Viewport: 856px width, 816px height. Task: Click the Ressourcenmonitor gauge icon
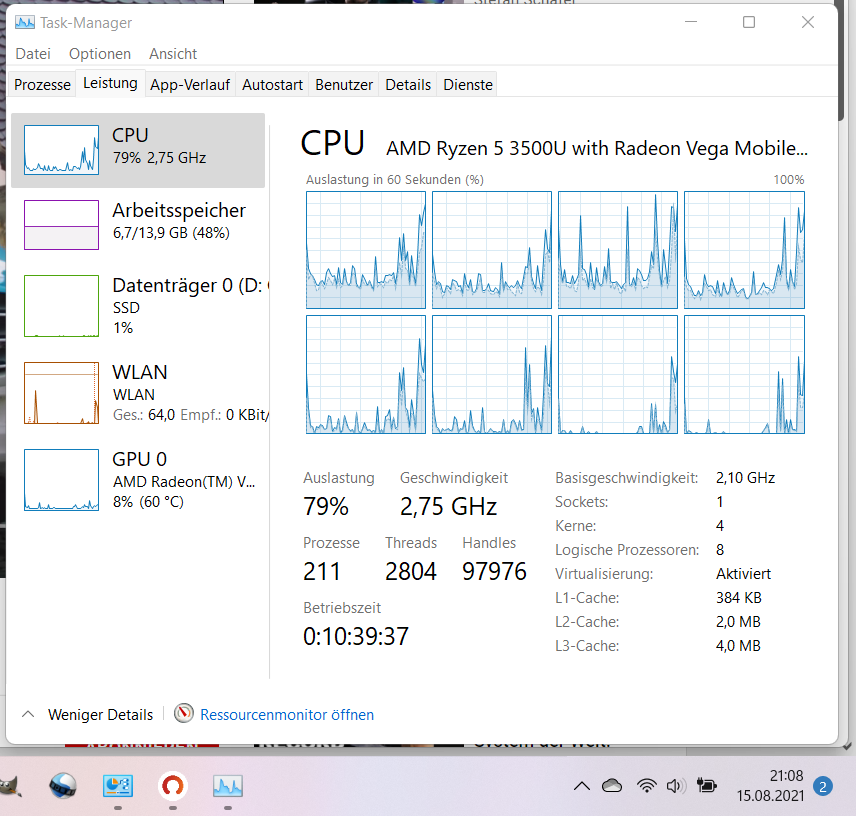click(184, 713)
